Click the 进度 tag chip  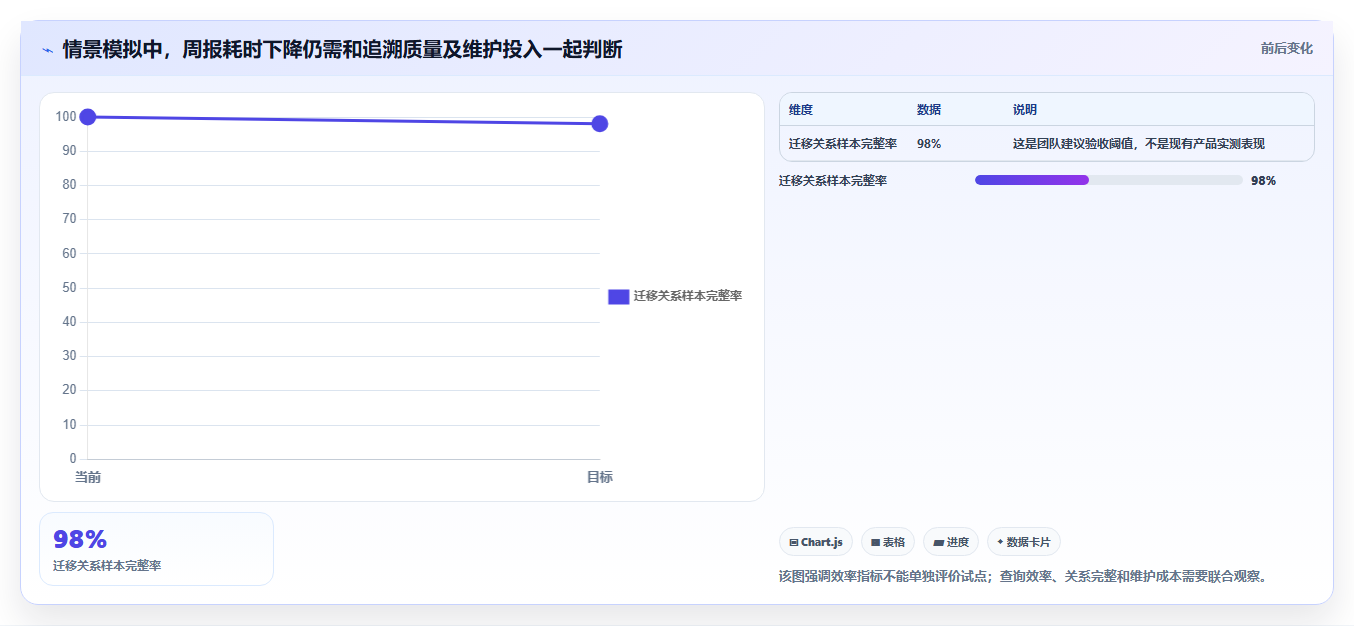951,542
